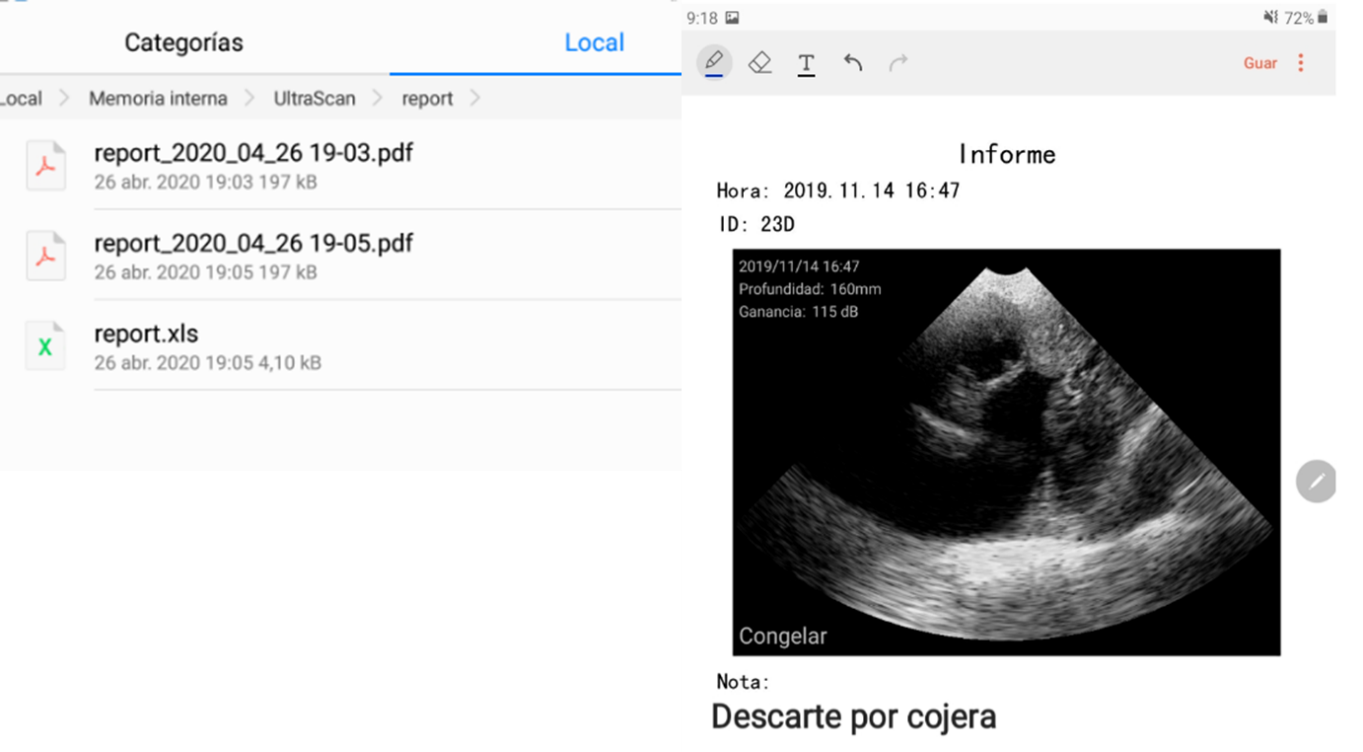The width and height of the screenshot is (1363, 752).
Task: Switch to the Categorías tab
Action: 183,43
